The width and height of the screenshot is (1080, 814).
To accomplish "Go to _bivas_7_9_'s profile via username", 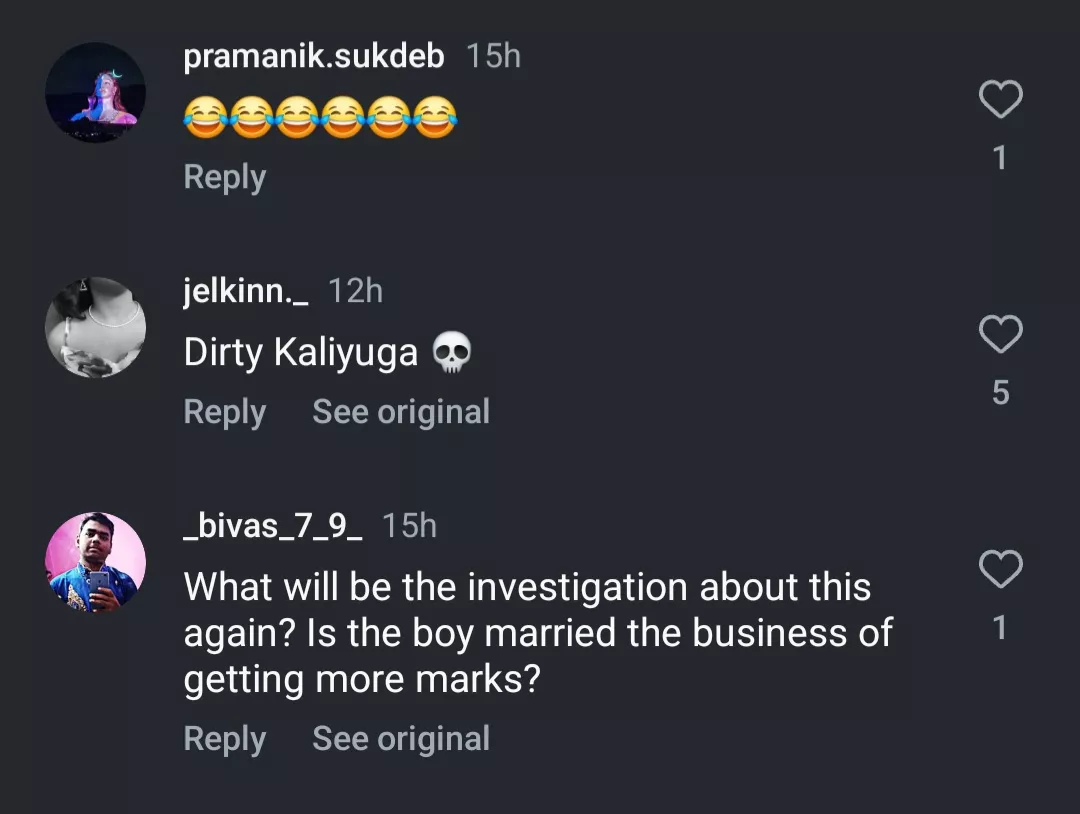I will (273, 525).
